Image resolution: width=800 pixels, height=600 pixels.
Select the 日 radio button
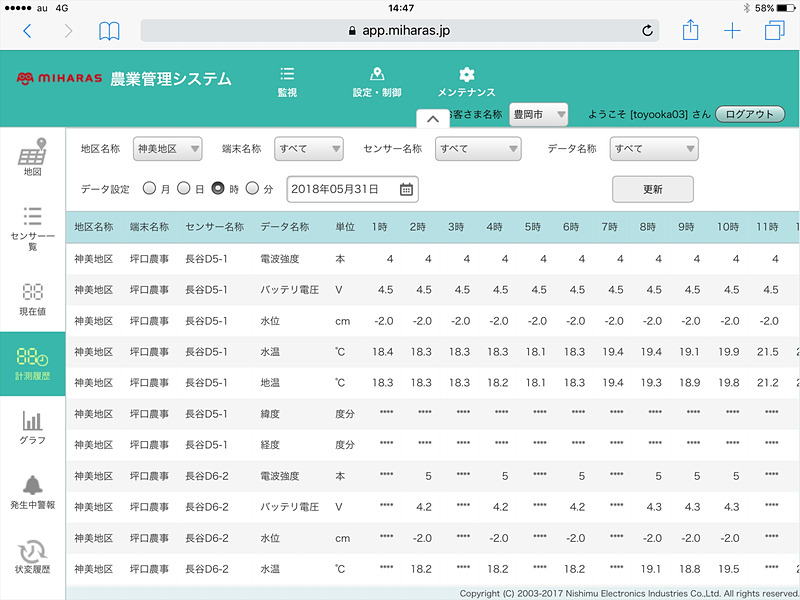pos(184,188)
